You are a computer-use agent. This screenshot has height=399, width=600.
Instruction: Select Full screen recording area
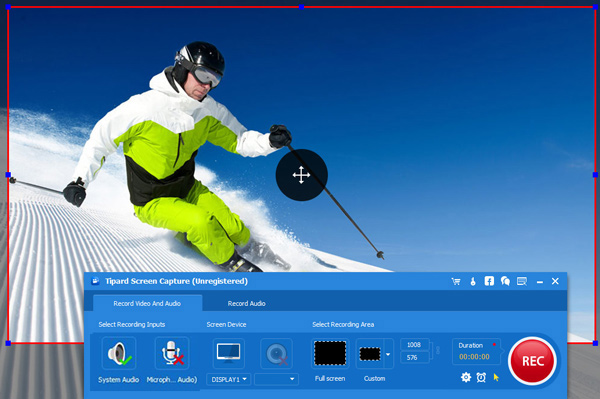[330, 353]
